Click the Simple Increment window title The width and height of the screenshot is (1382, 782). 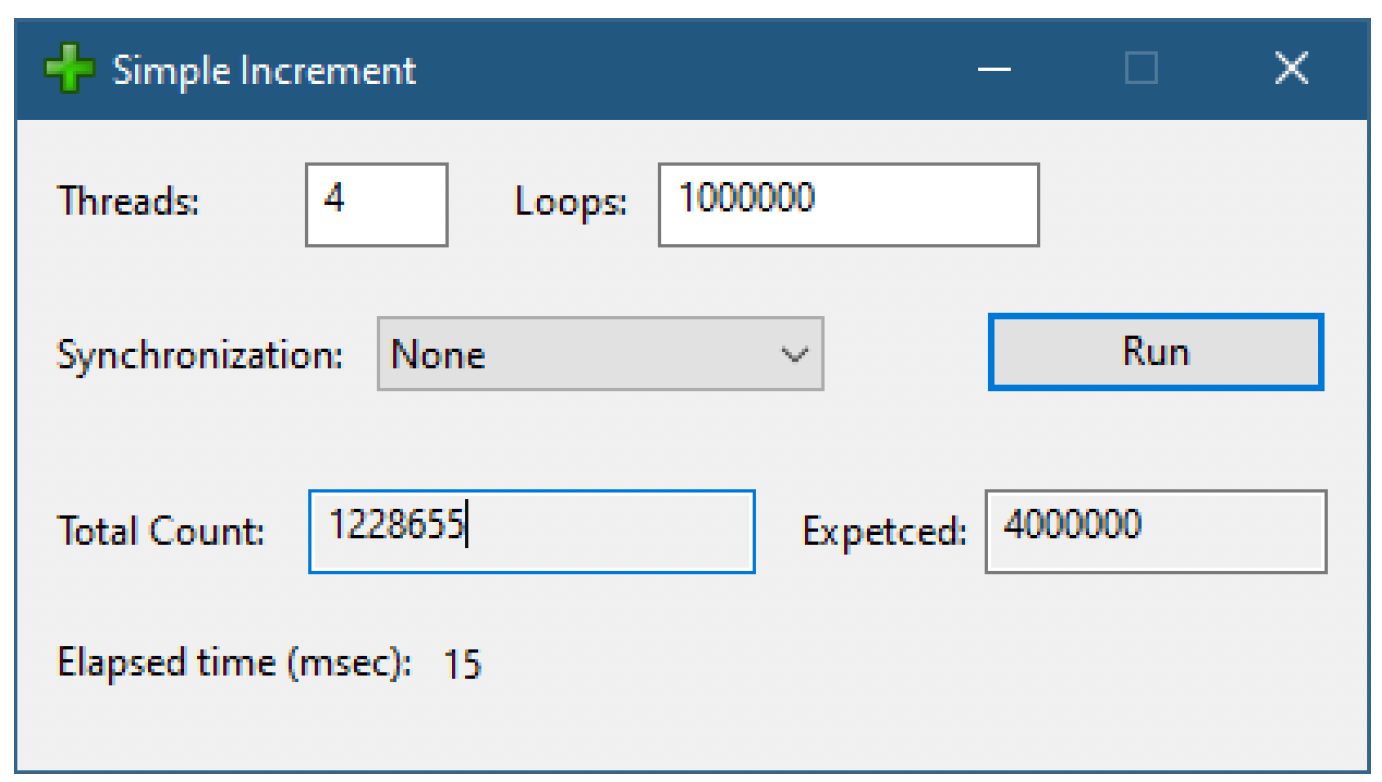(264, 71)
